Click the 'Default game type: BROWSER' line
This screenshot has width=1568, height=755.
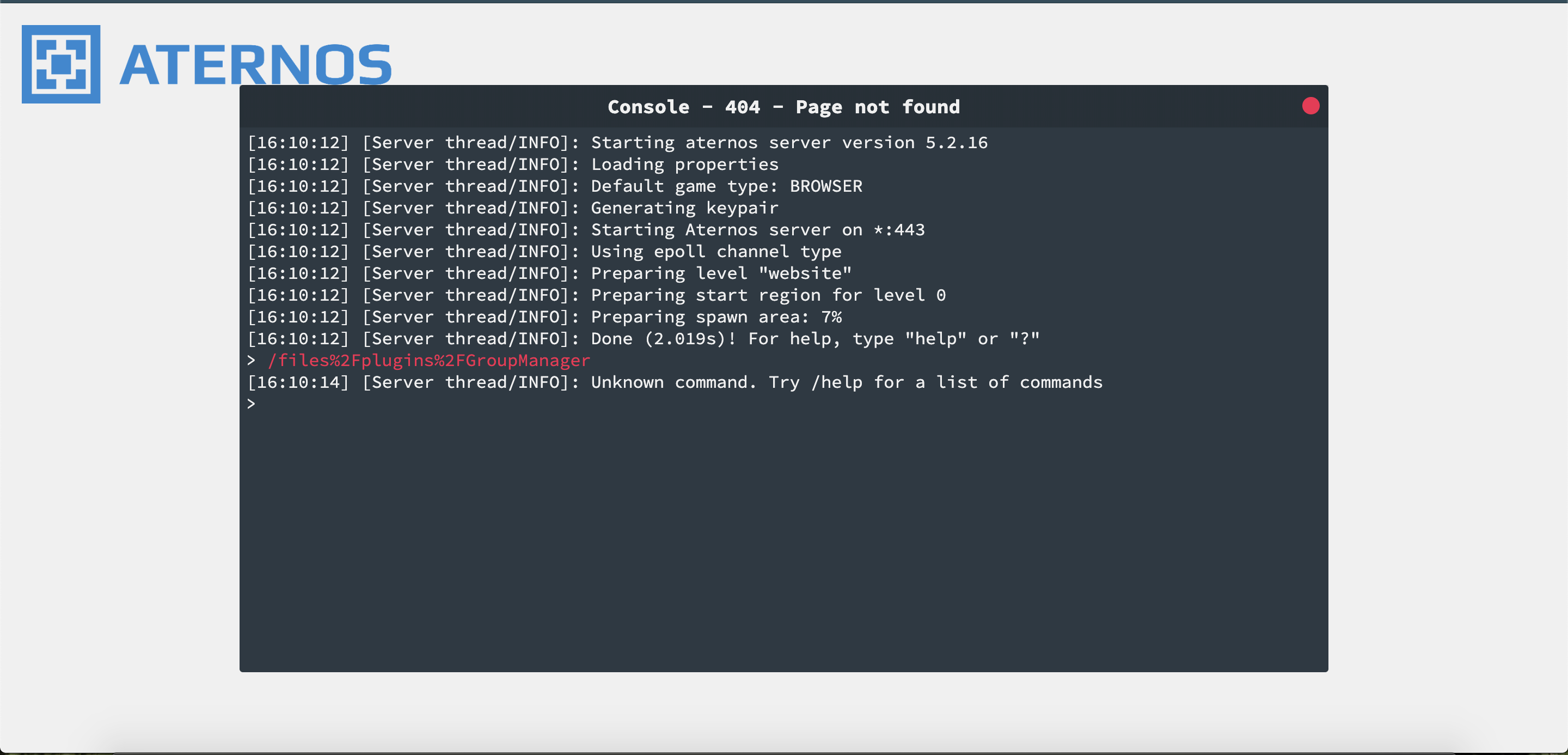click(555, 186)
